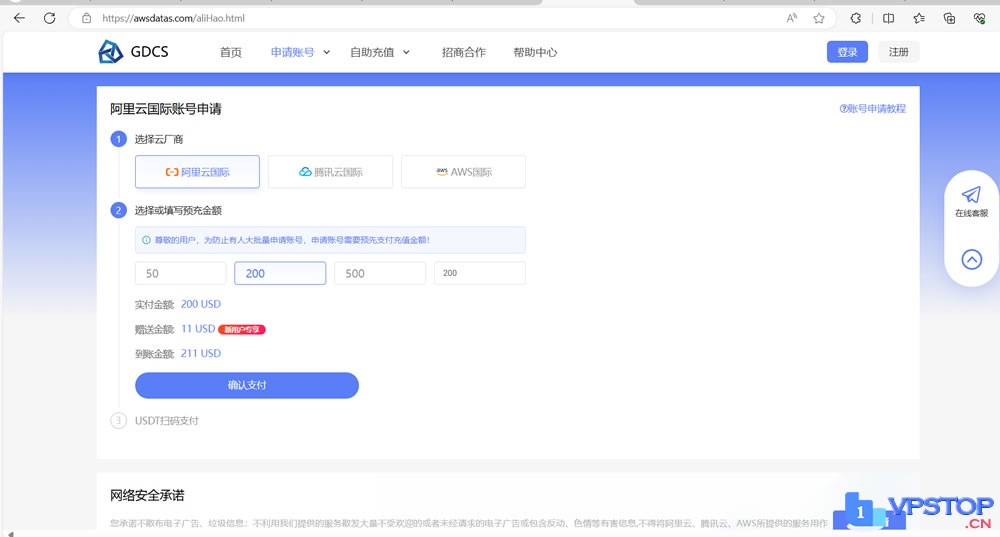Viewport: 1000px width, 537px height.
Task: Choose 50 prepay amount
Action: point(180,273)
